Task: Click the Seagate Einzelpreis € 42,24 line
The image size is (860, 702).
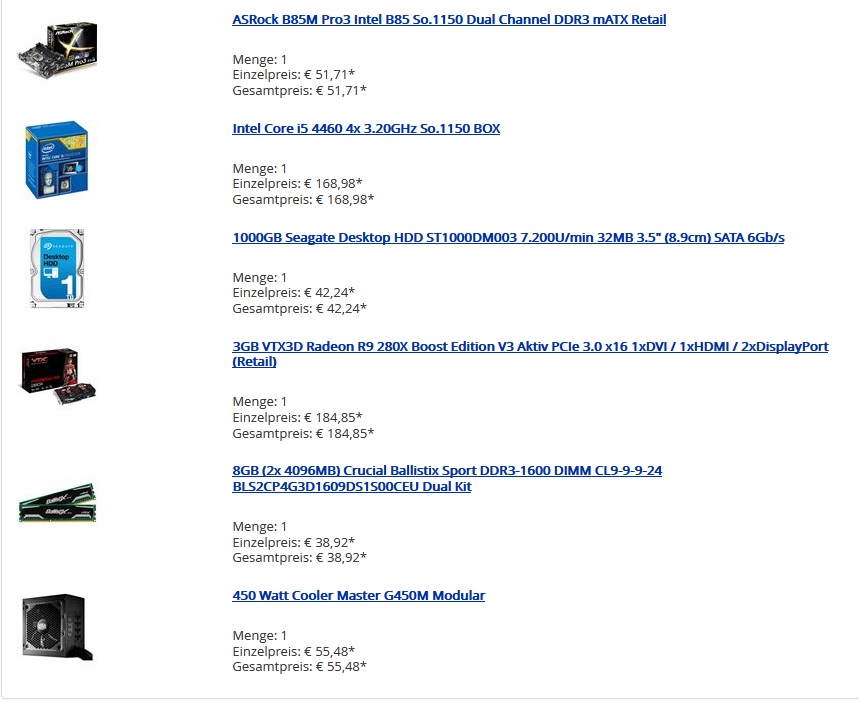Action: pos(293,293)
